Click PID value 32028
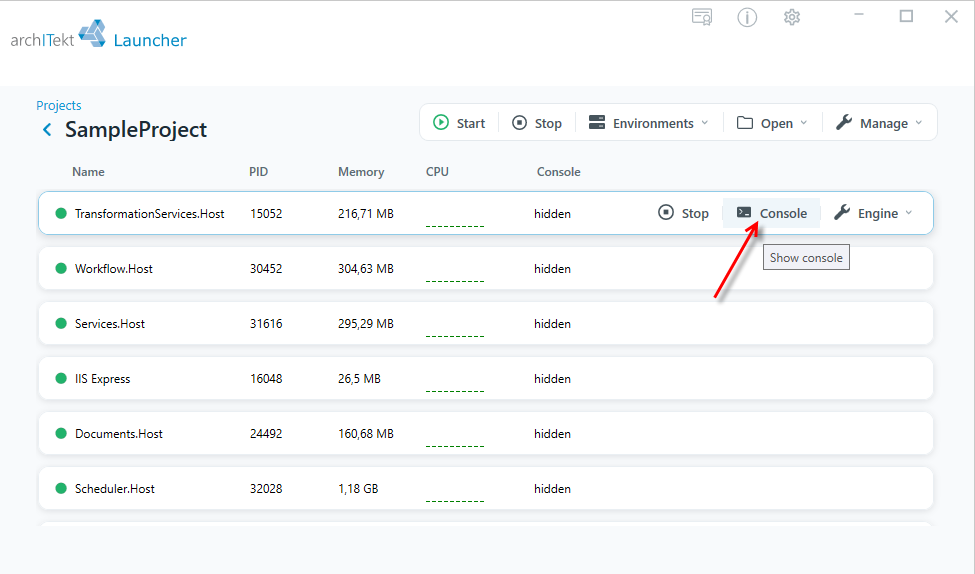 266,489
